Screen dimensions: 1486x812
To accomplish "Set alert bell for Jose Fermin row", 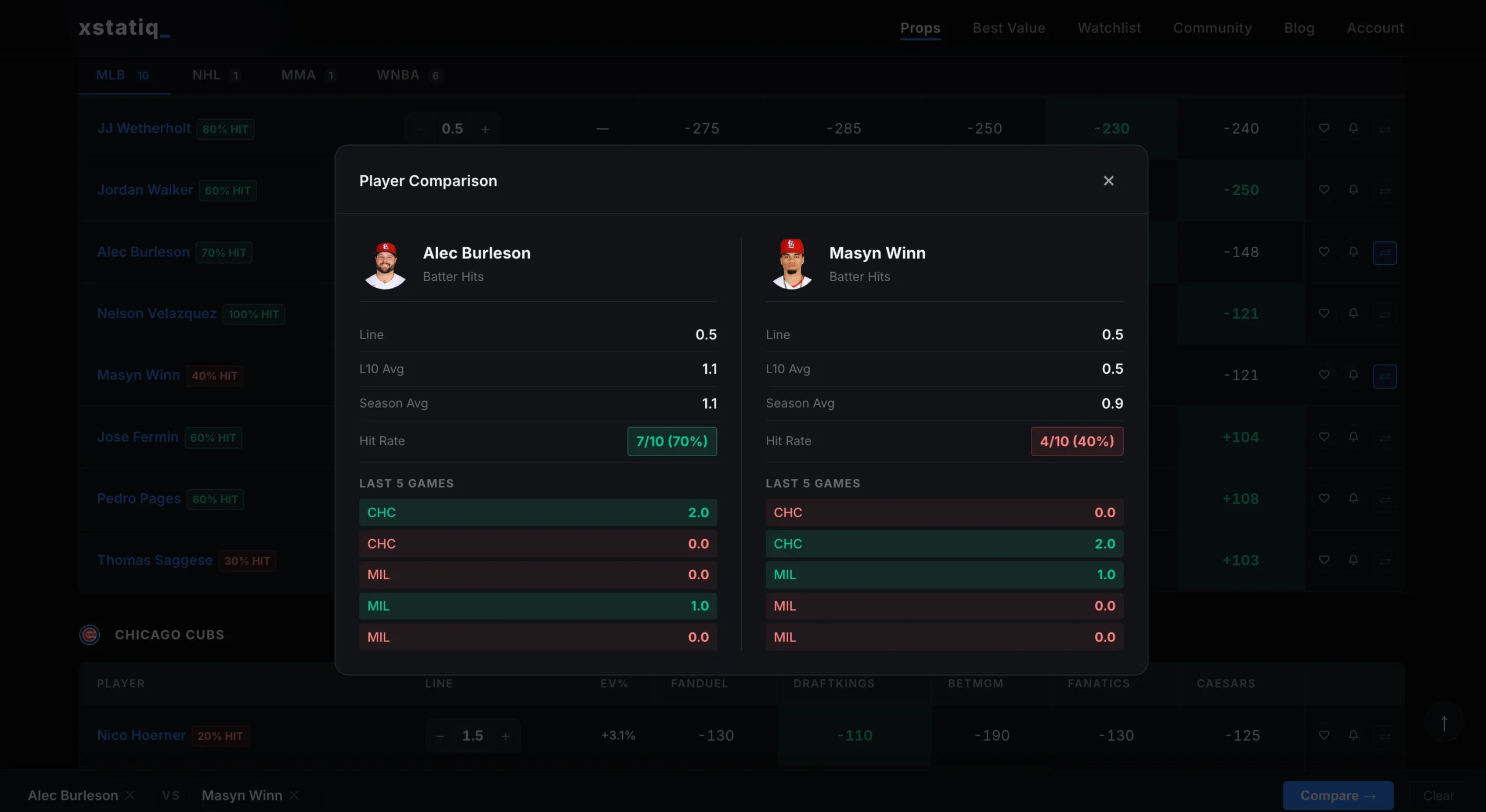I will coord(1353,437).
